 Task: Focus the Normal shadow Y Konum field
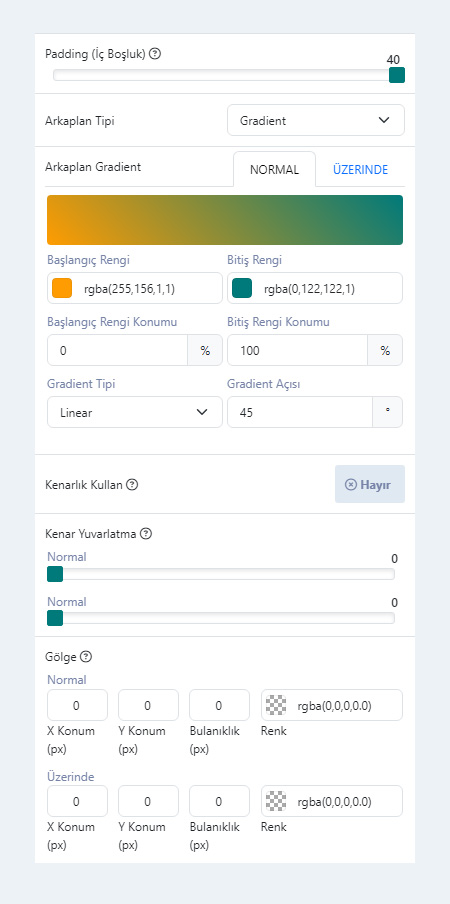148,705
